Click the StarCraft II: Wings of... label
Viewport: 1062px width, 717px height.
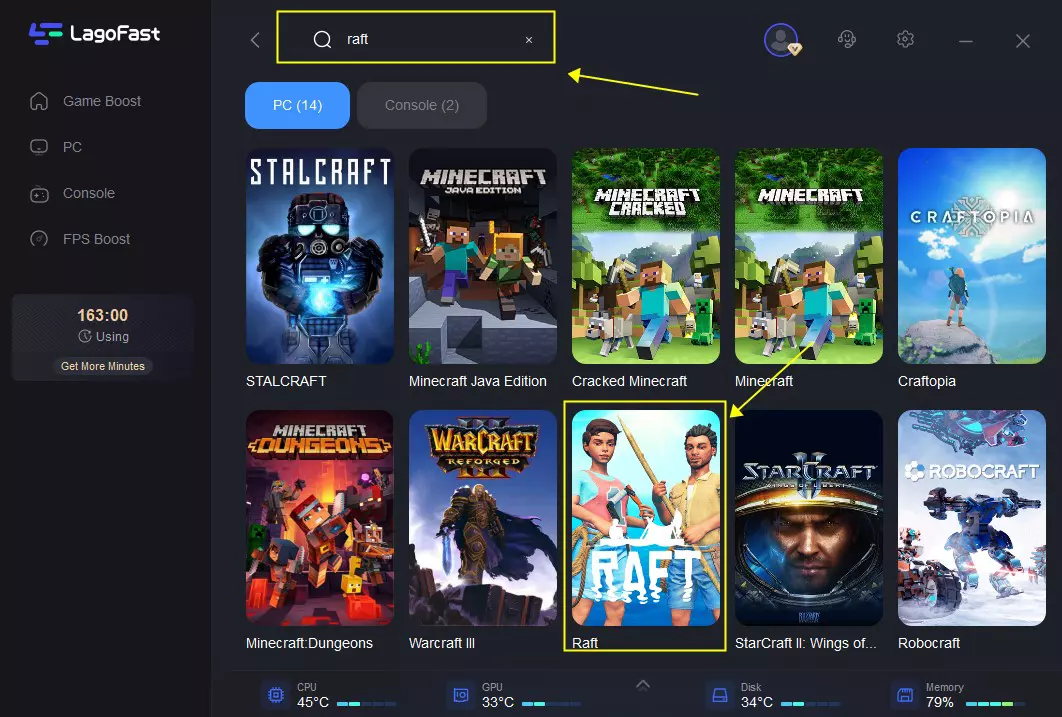coord(805,643)
